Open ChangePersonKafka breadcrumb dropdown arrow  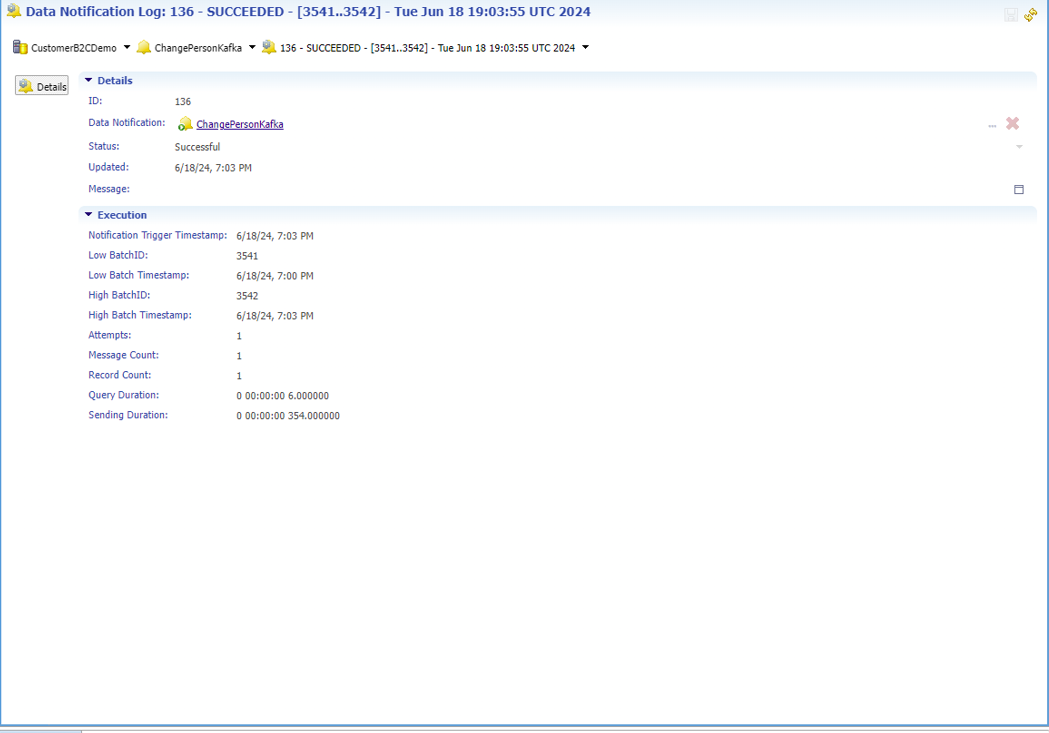pyautogui.click(x=252, y=47)
